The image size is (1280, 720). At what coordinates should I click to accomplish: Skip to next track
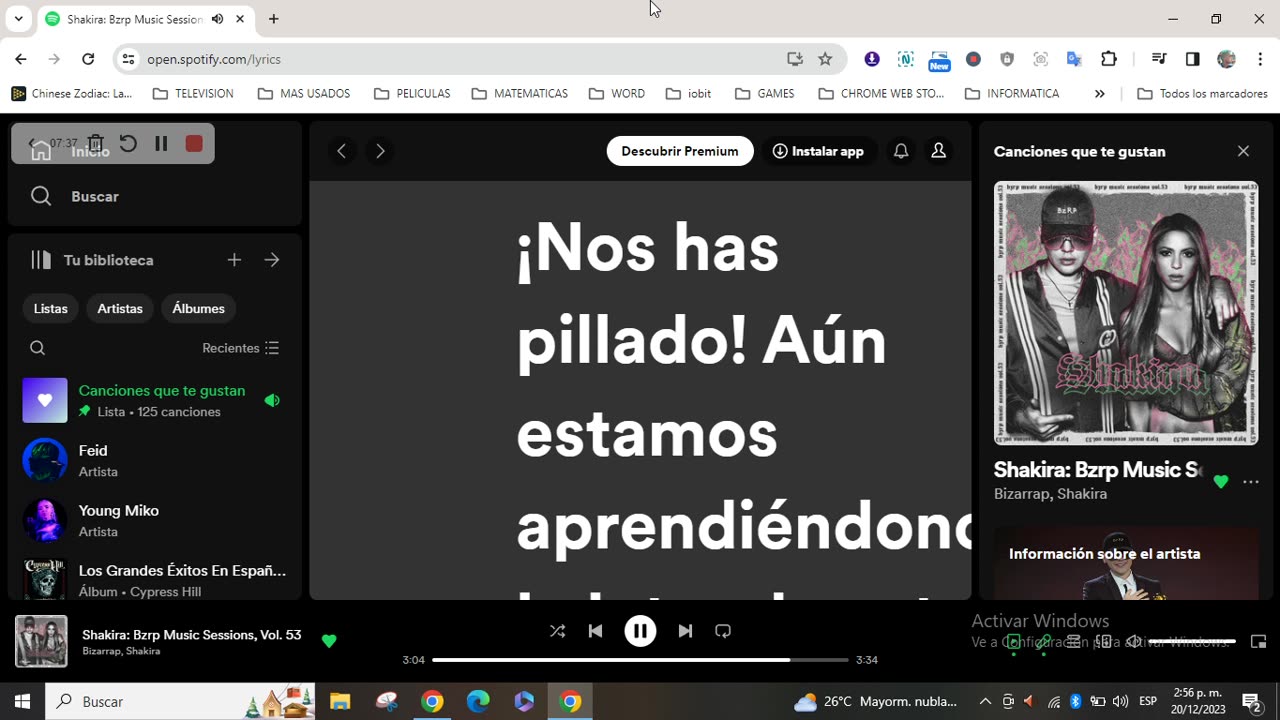(x=685, y=631)
